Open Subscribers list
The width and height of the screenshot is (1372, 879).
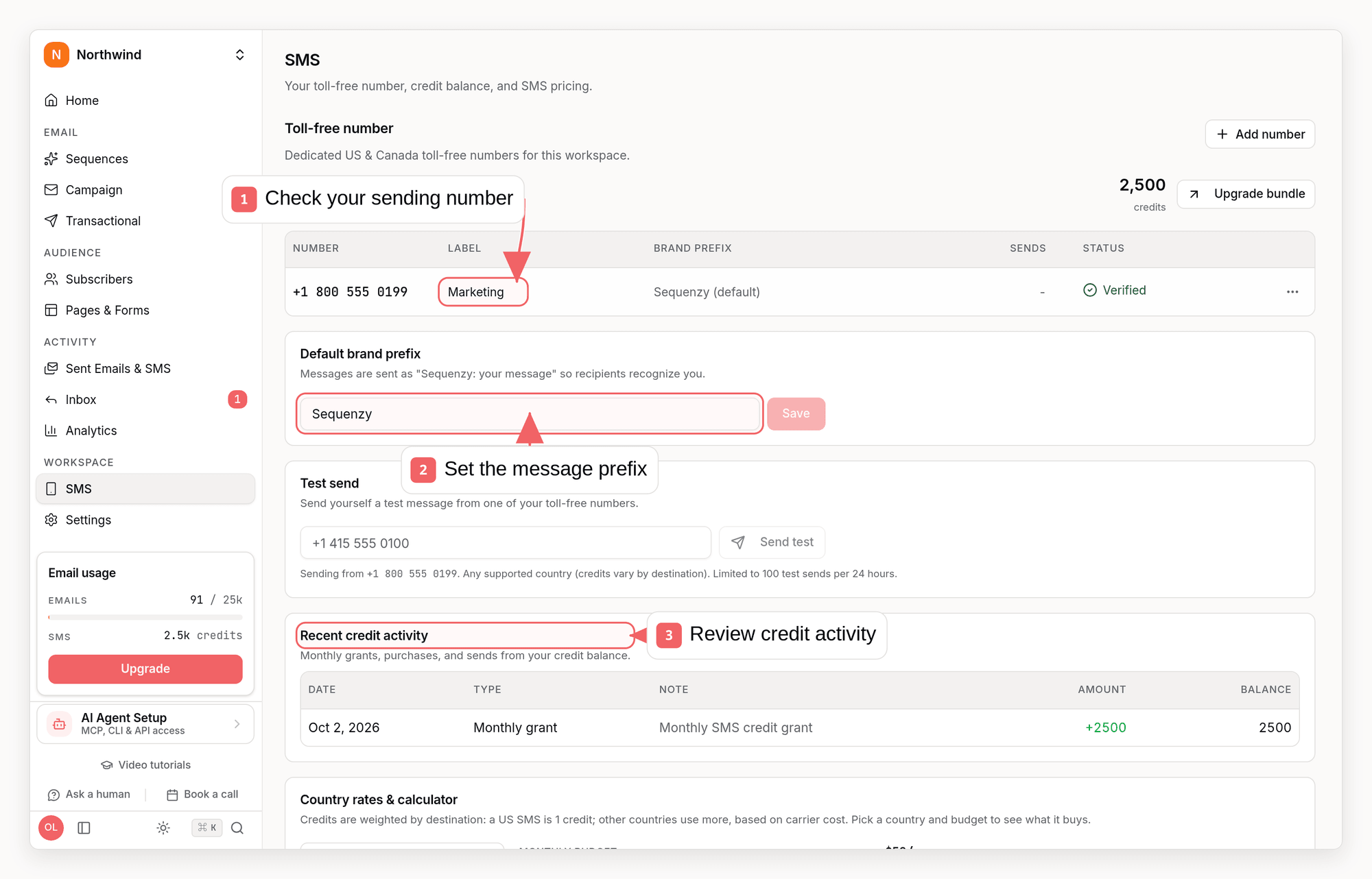(145, 279)
